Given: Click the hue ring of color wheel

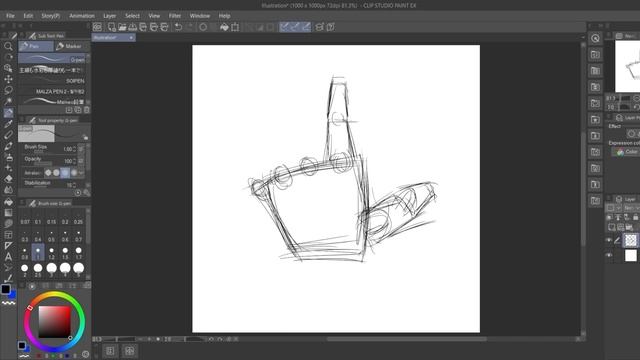Looking at the screenshot, I should (55, 295).
